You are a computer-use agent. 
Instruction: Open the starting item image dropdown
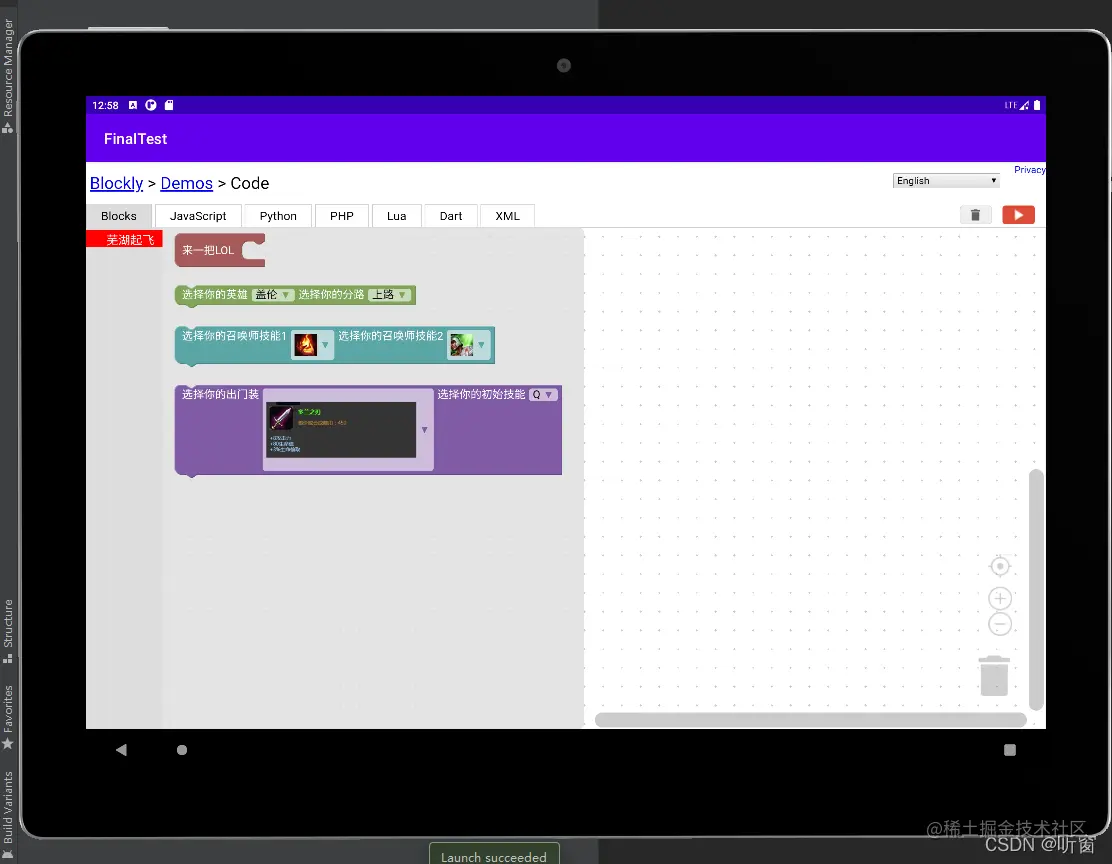348,429
